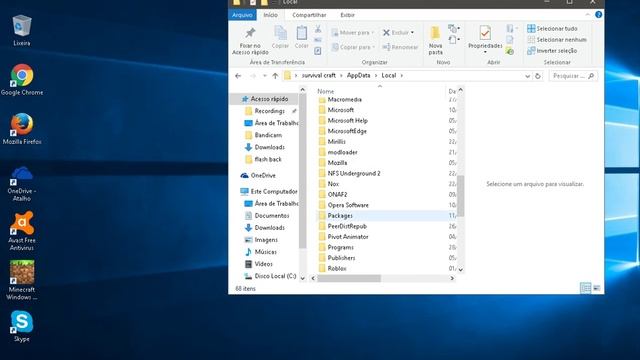Launch Avast Free Antivirus shortcut
Image resolution: width=640 pixels, height=360 pixels.
coord(22,231)
